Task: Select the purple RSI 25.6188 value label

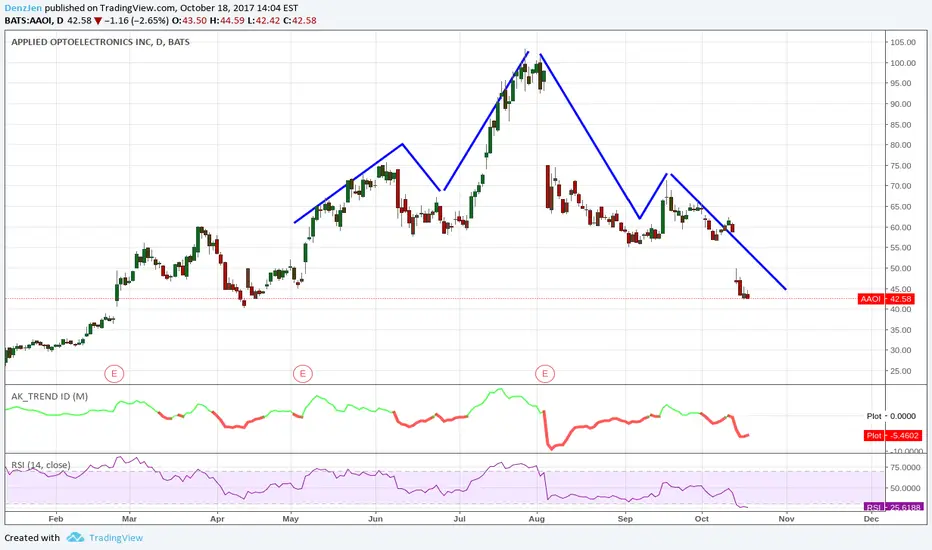Action: click(893, 507)
